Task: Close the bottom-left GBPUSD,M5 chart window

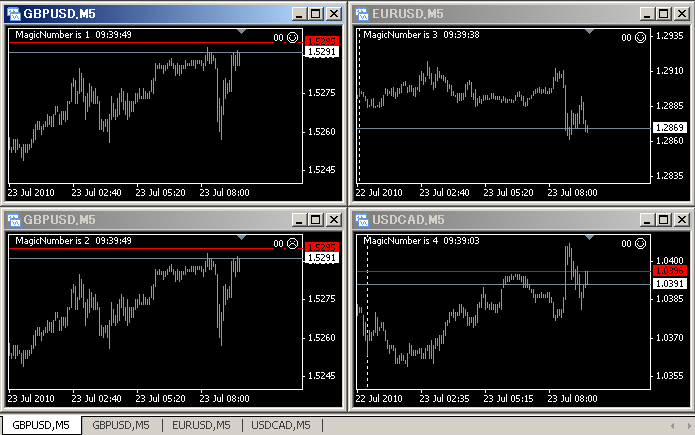Action: (334, 220)
